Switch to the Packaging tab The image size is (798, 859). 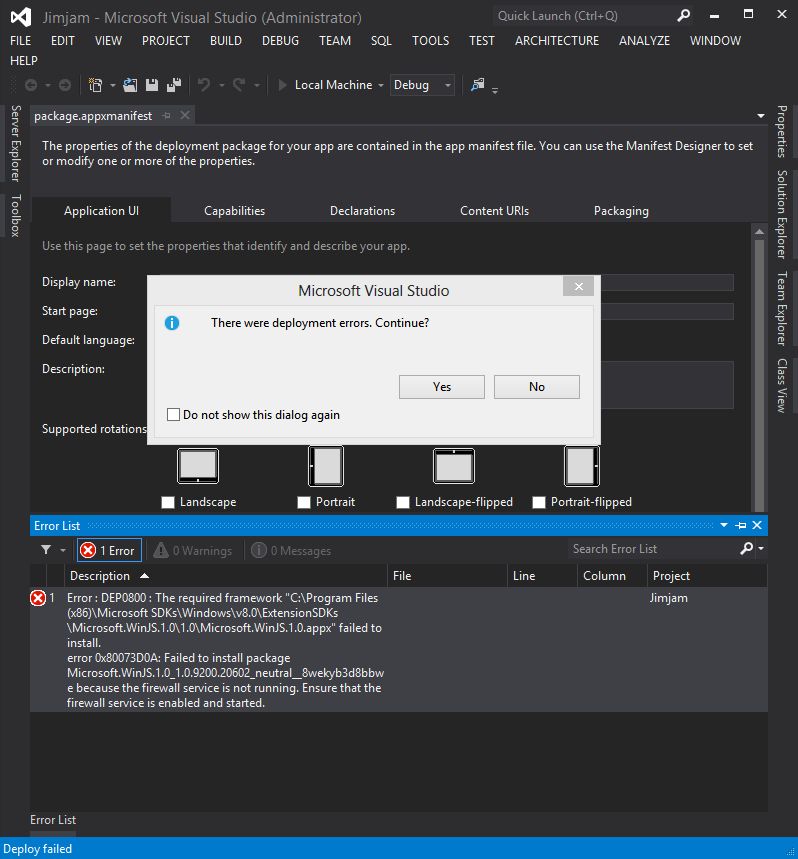click(621, 211)
